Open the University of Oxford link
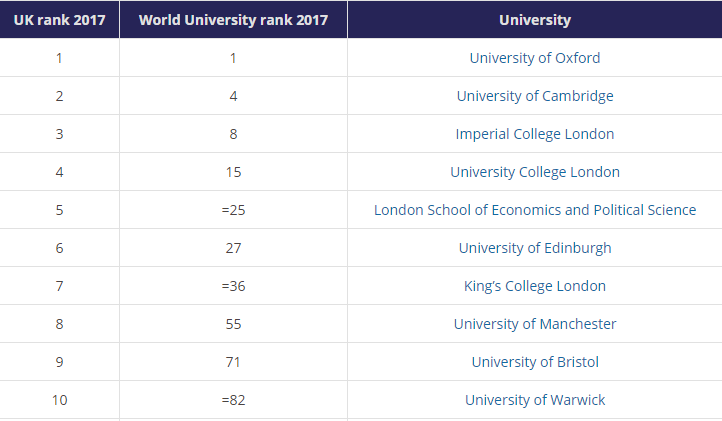The height and width of the screenshot is (421, 722). point(535,58)
